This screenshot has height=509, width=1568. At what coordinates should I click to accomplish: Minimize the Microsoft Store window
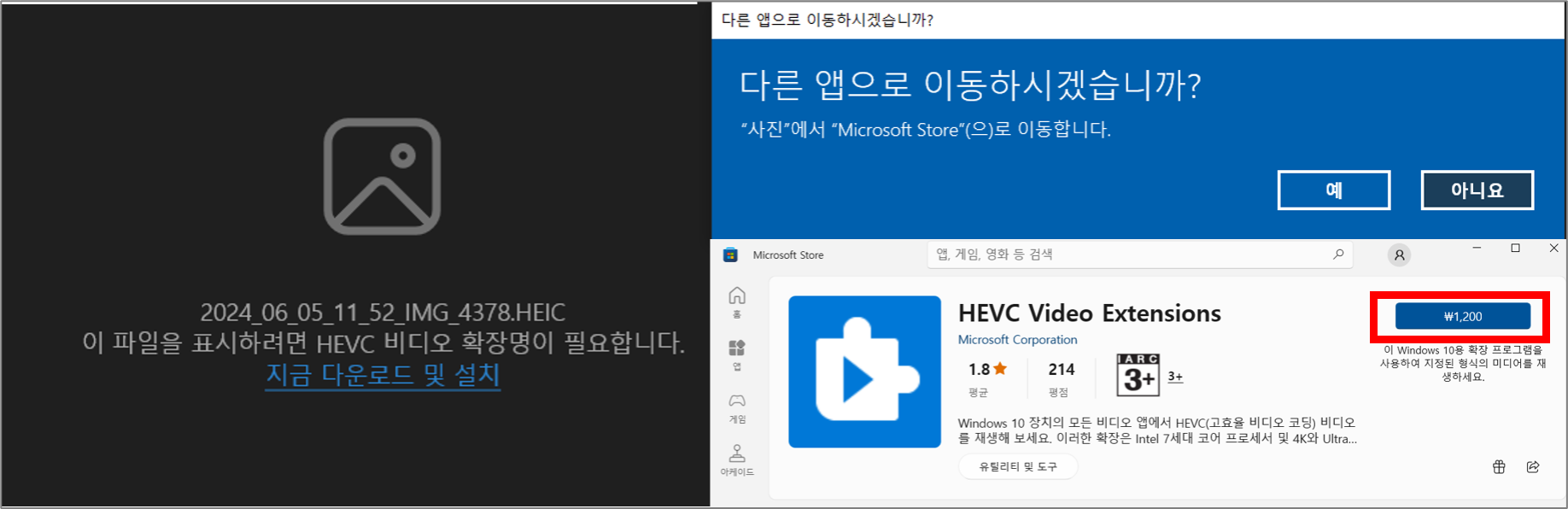click(1477, 249)
